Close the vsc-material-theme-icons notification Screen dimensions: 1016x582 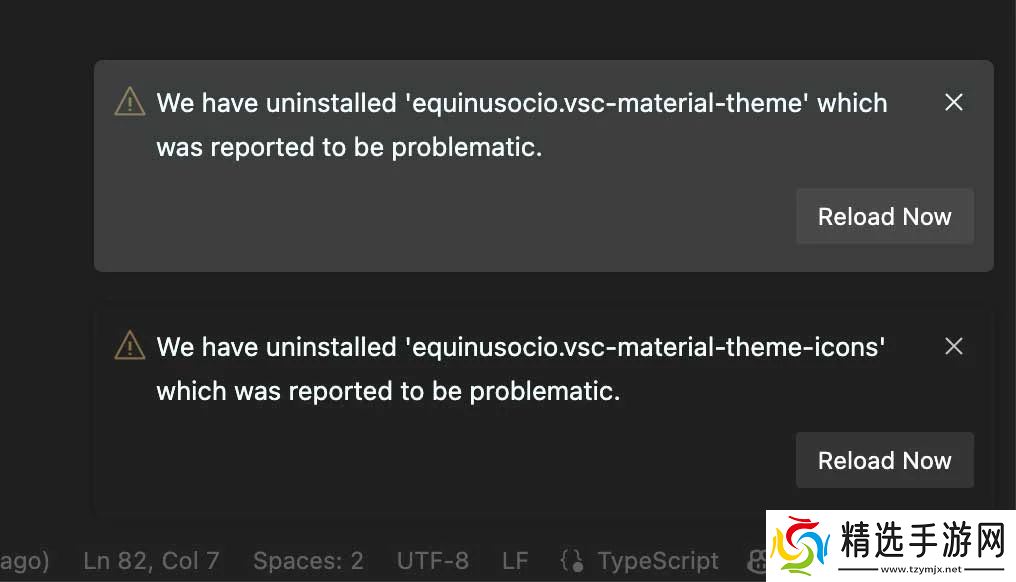954,346
